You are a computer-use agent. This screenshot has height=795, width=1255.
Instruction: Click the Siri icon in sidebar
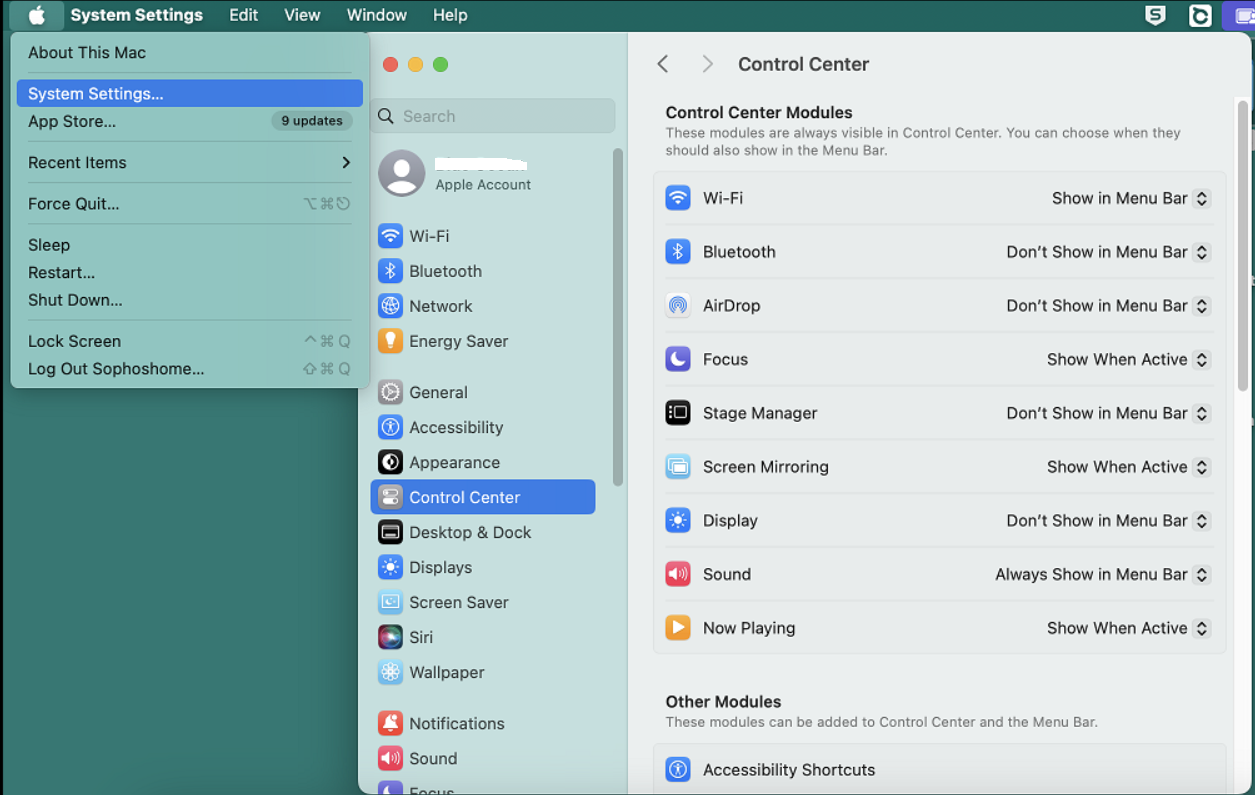[x=390, y=637]
